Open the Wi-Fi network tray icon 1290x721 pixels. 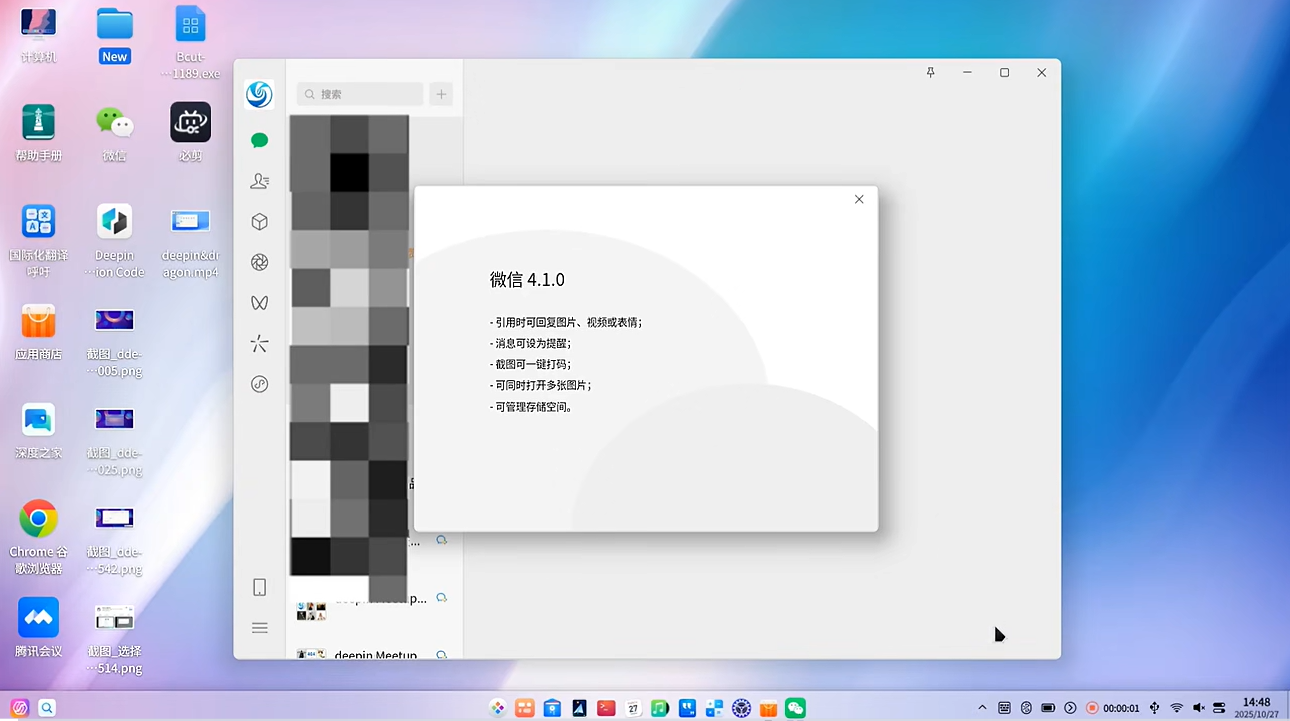click(1177, 708)
